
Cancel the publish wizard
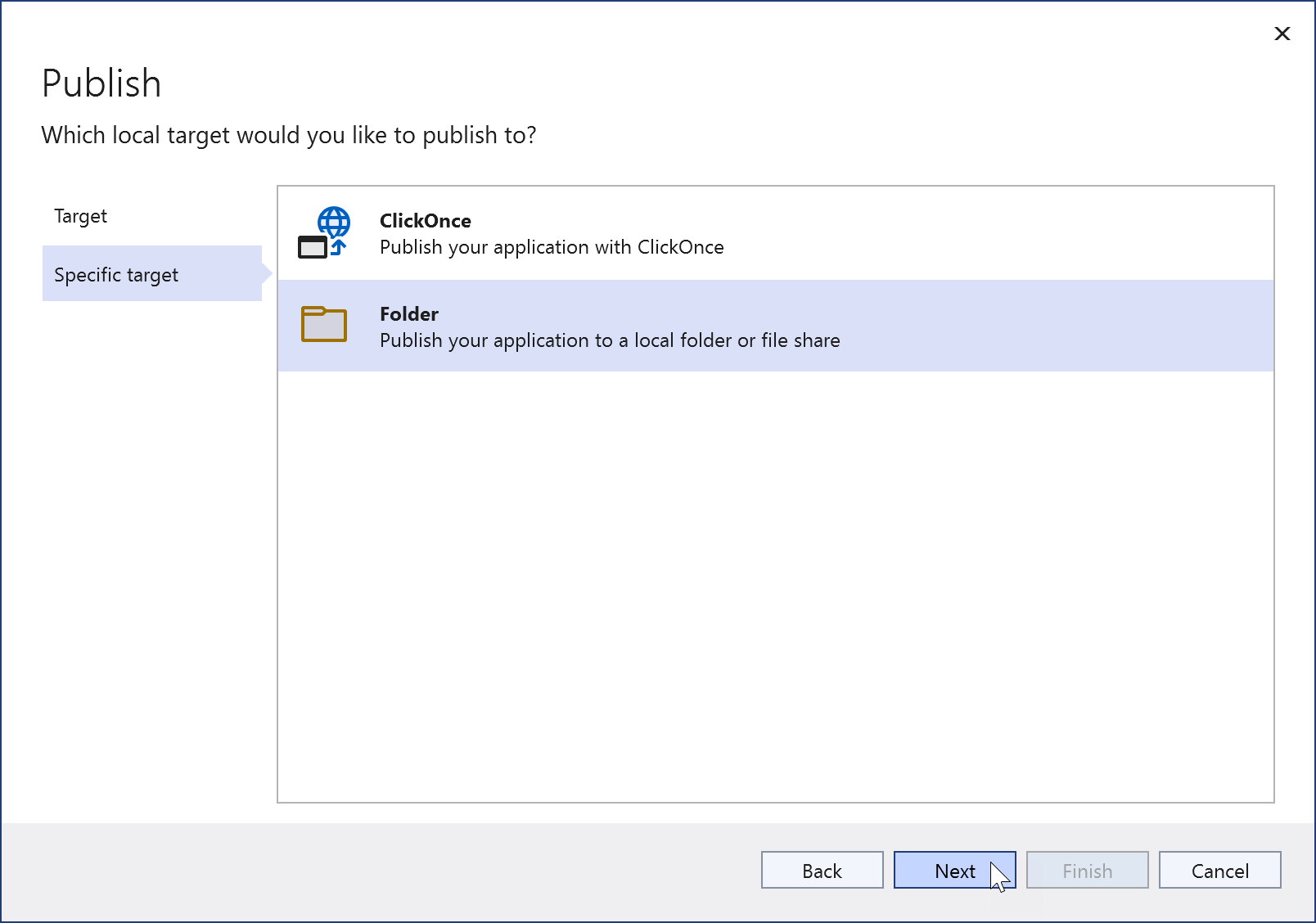click(1219, 871)
